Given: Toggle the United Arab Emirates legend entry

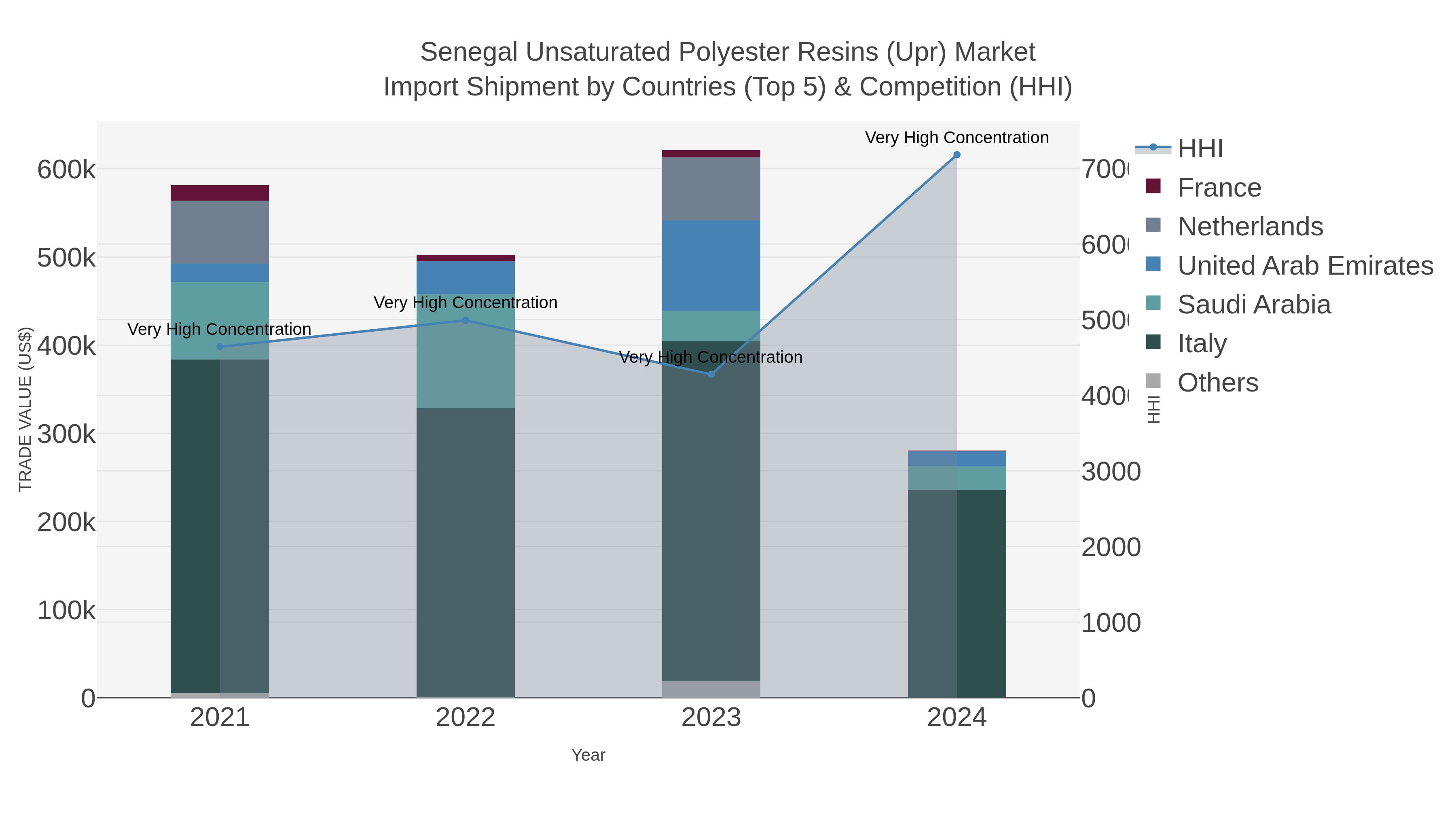Looking at the screenshot, I should [x=1289, y=266].
